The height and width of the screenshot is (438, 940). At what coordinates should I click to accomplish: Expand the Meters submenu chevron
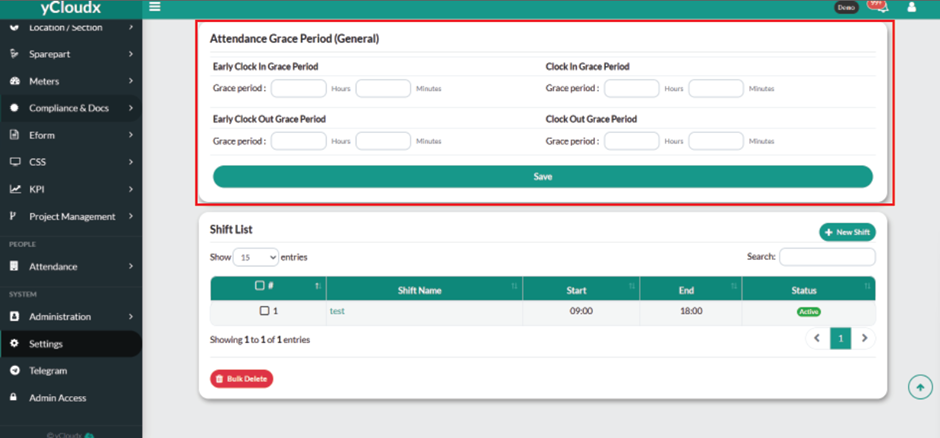tap(130, 81)
